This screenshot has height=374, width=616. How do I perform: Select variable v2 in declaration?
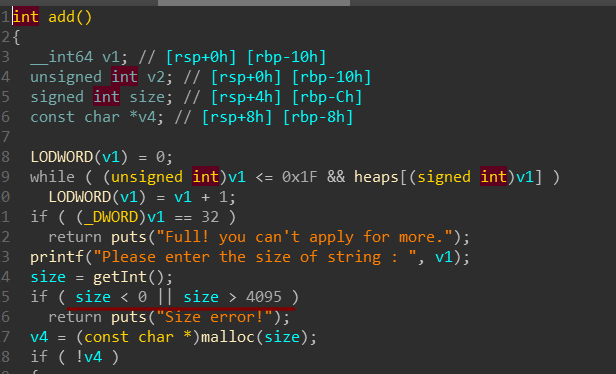156,77
